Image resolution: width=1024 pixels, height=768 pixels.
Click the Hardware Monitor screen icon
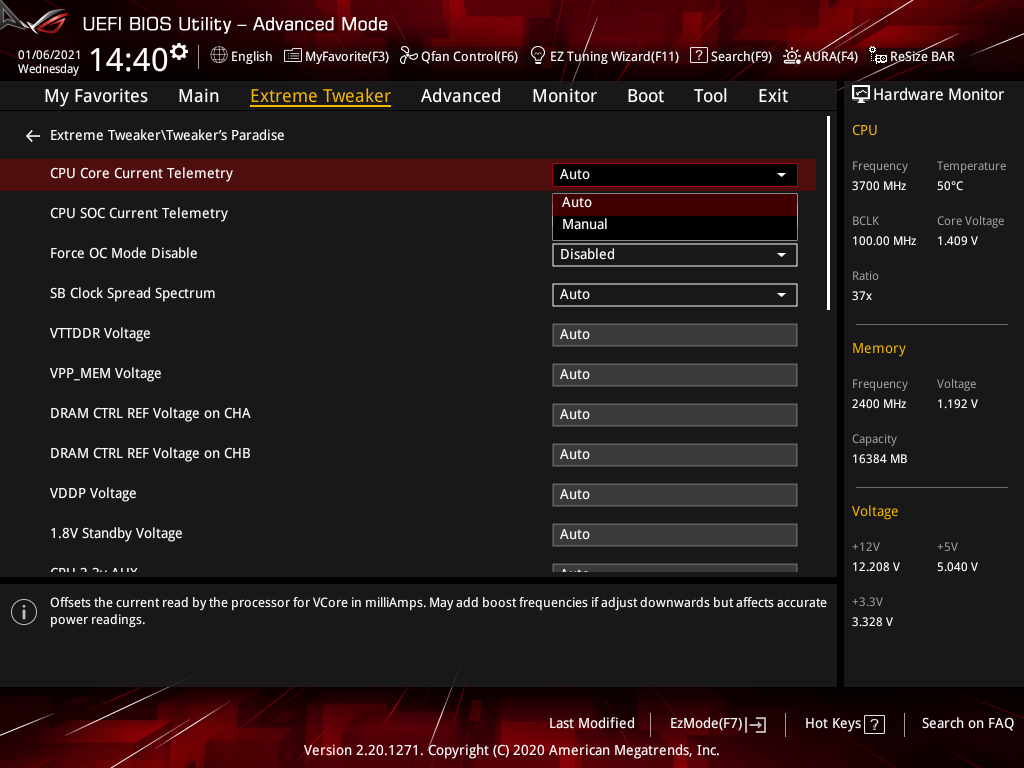point(861,95)
